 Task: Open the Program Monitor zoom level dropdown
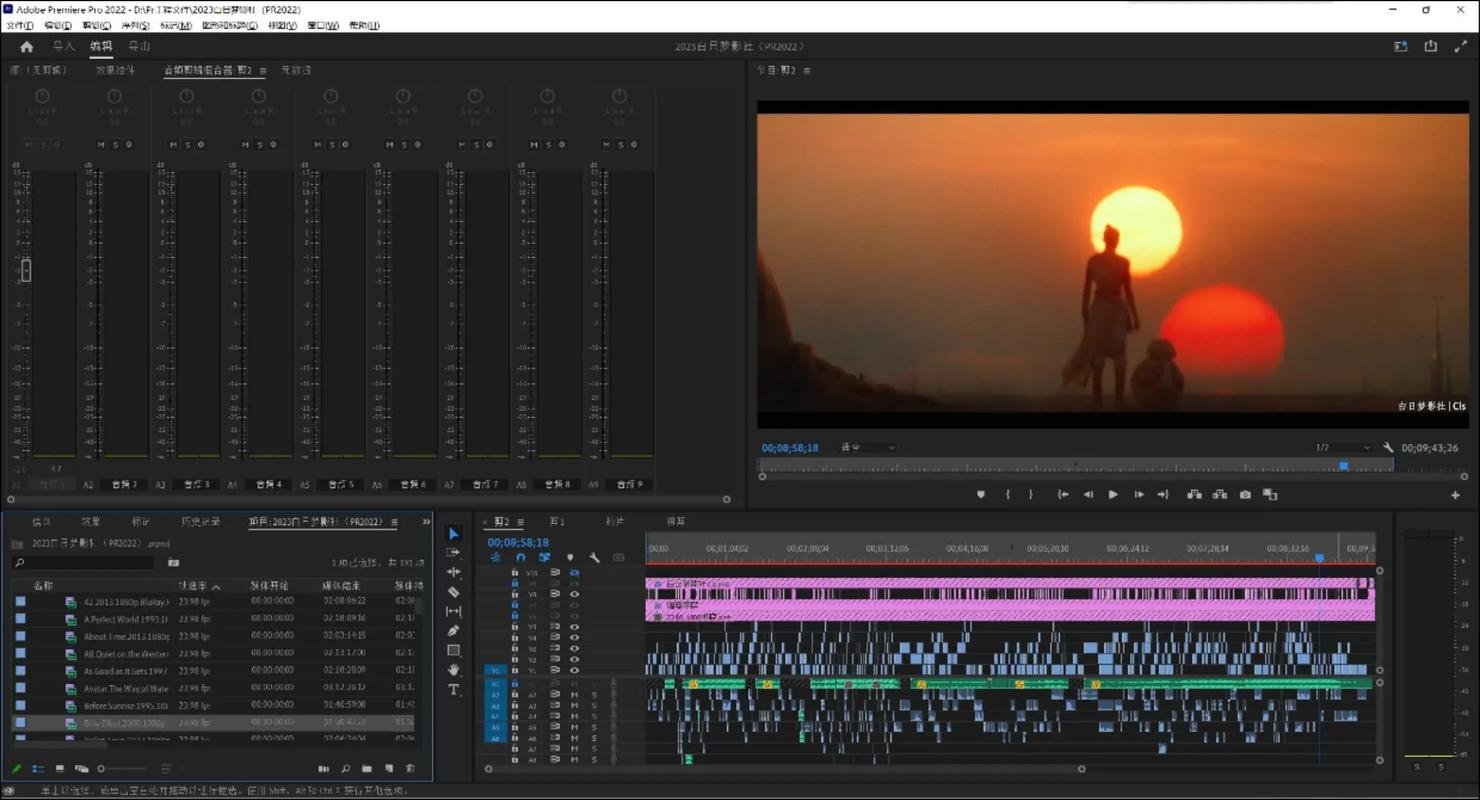(x=867, y=448)
